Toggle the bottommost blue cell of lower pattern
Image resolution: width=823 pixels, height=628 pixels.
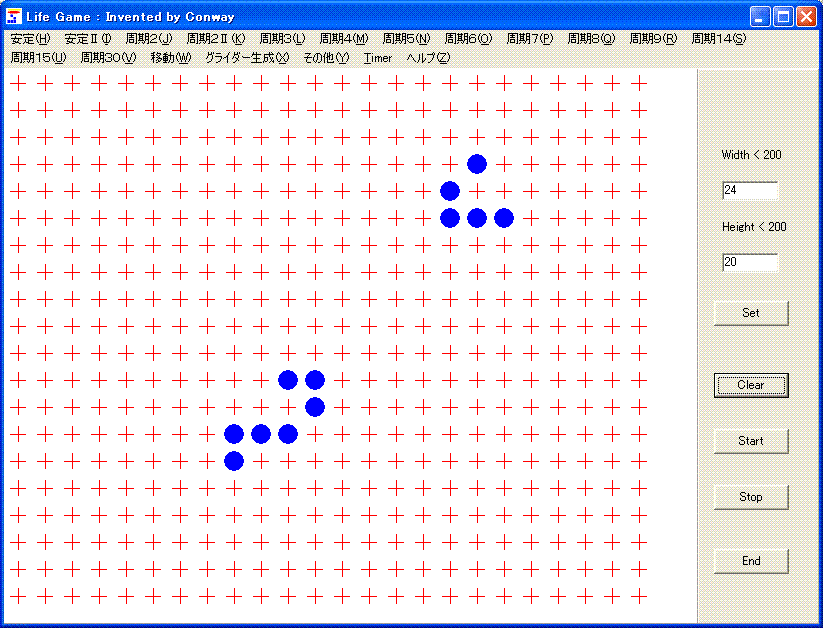pos(234,461)
